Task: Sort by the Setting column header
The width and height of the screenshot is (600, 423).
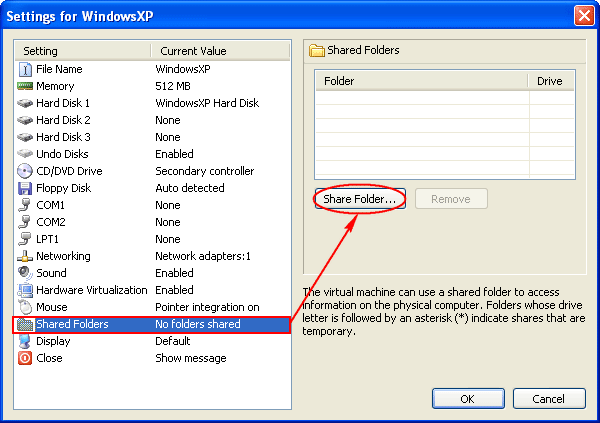Action: [83, 51]
